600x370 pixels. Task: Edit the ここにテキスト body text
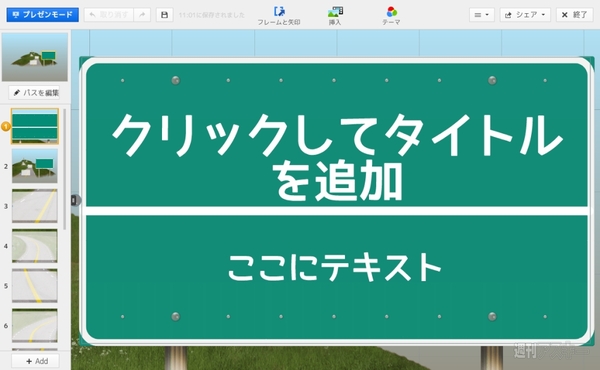pyautogui.click(x=334, y=267)
